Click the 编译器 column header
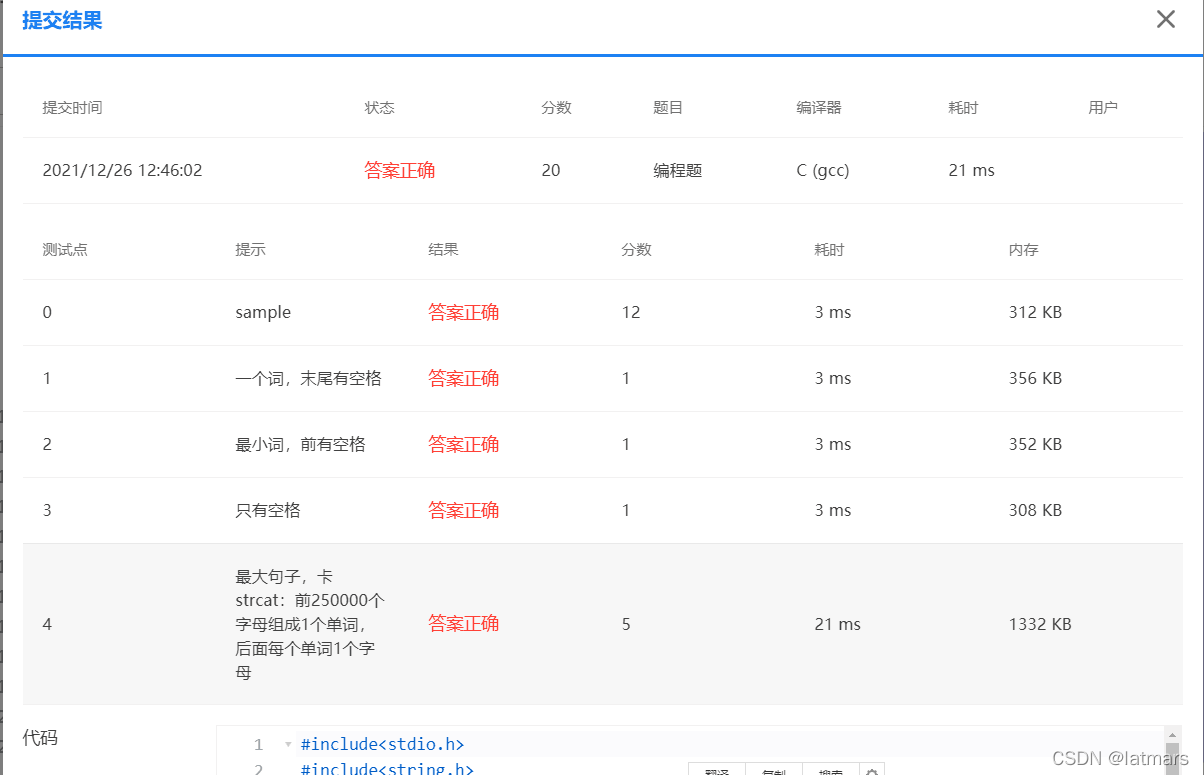Screen dimensions: 1204x775 [x=819, y=108]
